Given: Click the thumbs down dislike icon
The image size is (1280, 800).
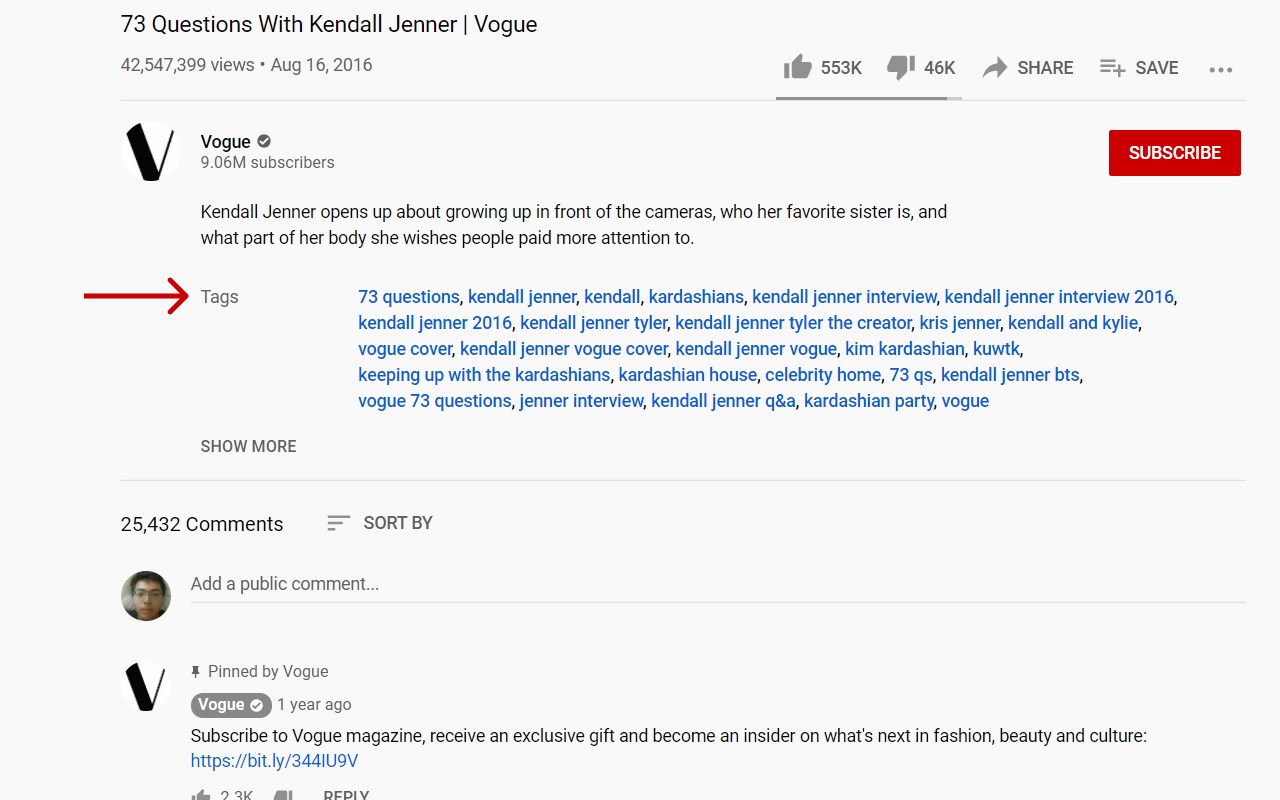Looking at the screenshot, I should coord(901,67).
